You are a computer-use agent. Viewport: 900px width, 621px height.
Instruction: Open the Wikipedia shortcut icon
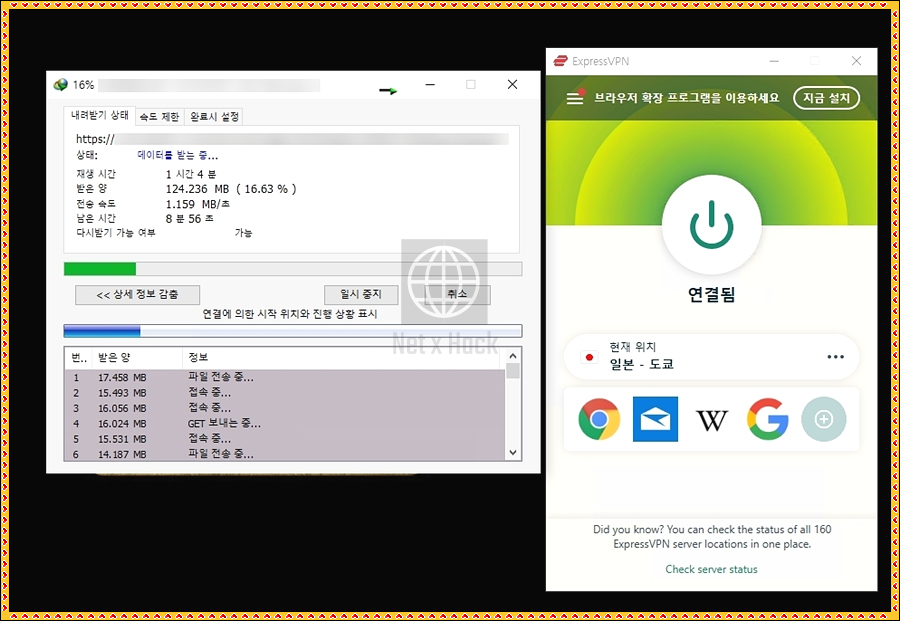pyautogui.click(x=711, y=420)
